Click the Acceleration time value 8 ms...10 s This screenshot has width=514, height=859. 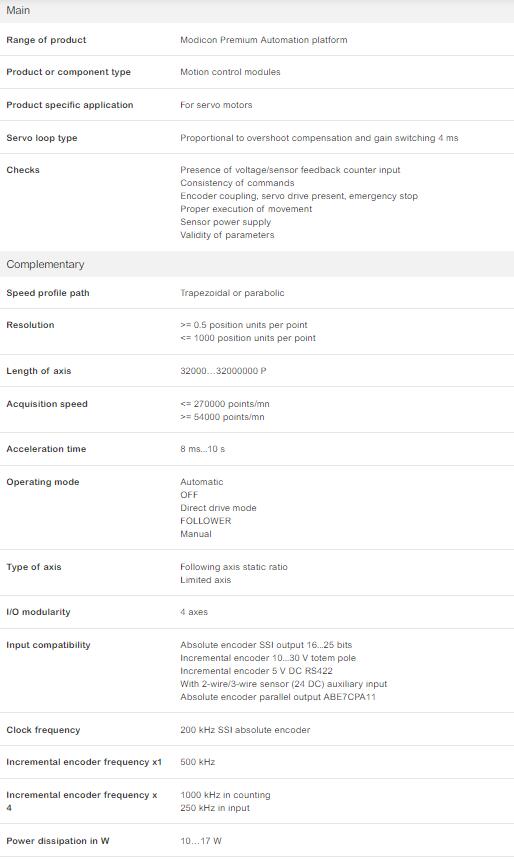click(202, 449)
